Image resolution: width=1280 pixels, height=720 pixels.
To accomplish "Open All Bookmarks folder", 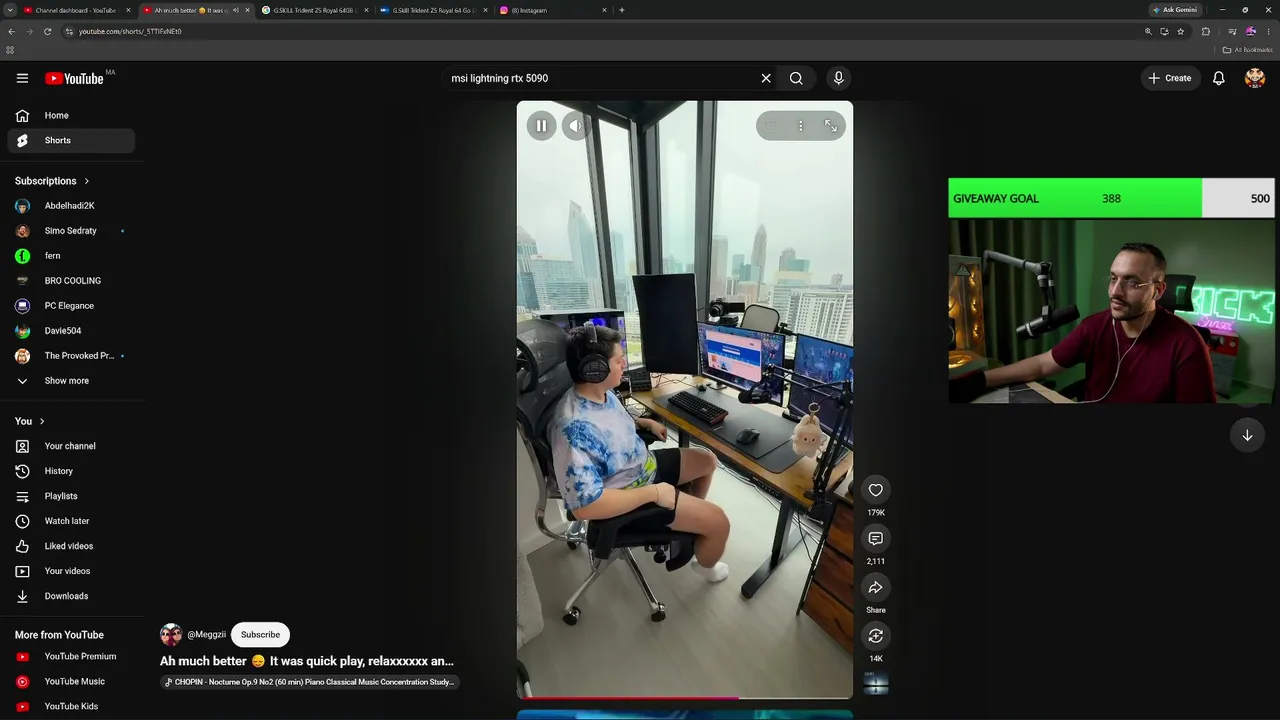I will pos(1247,49).
